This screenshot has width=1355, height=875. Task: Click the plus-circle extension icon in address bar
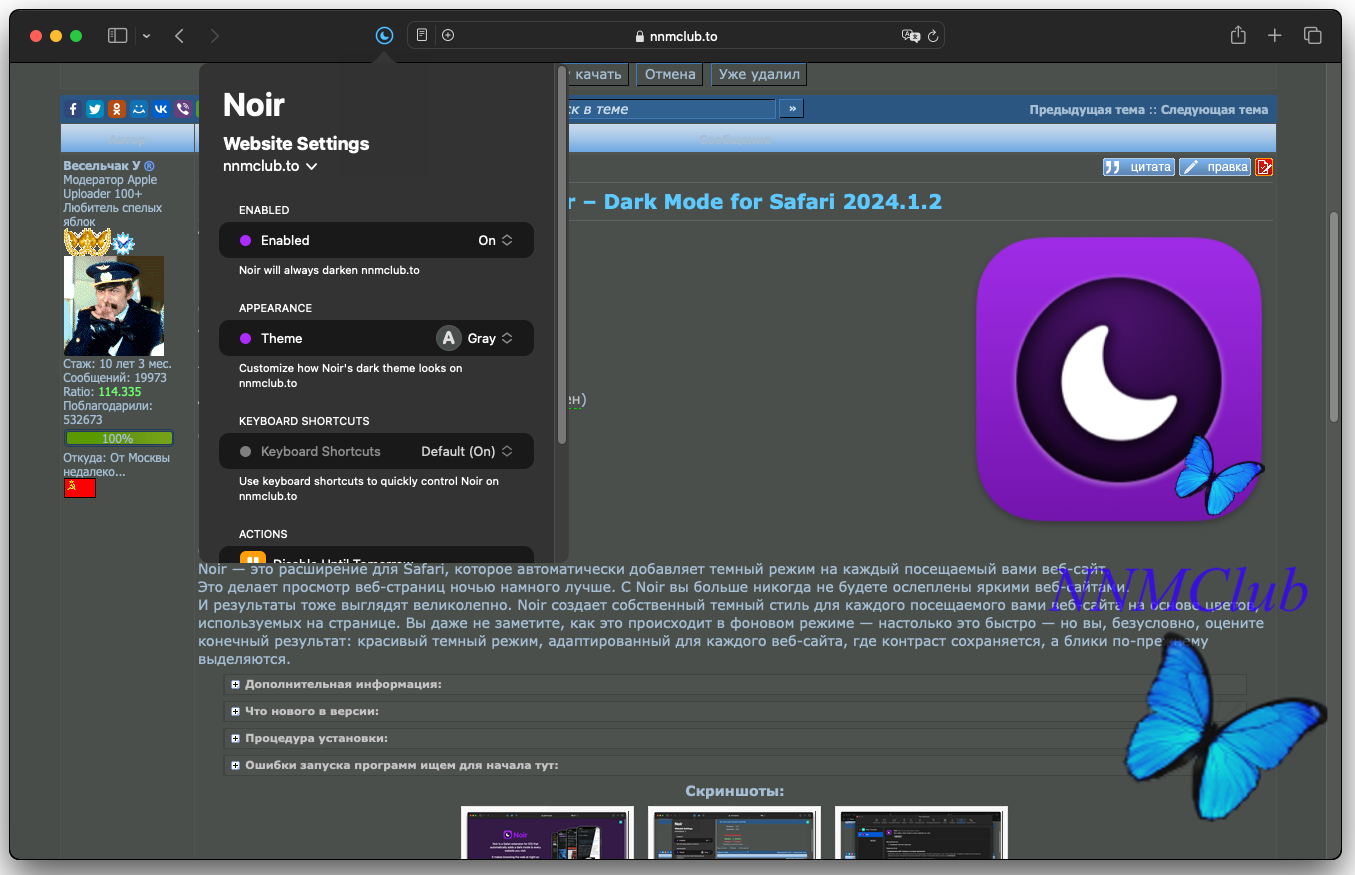pyautogui.click(x=448, y=36)
